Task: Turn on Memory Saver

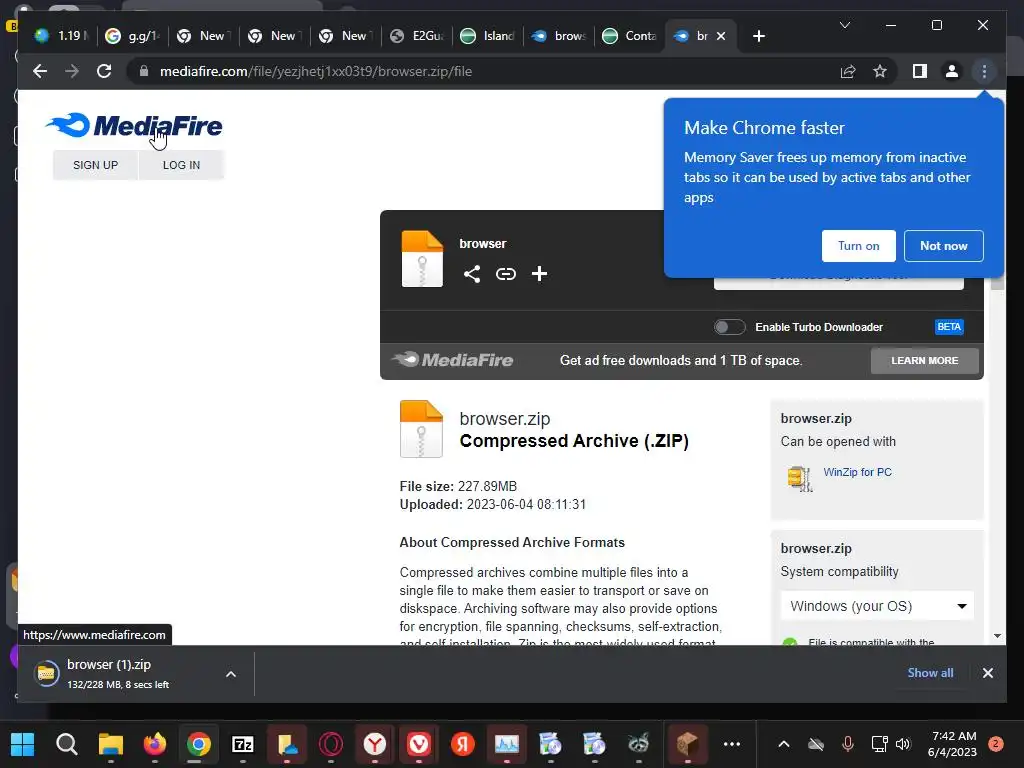Action: click(858, 246)
